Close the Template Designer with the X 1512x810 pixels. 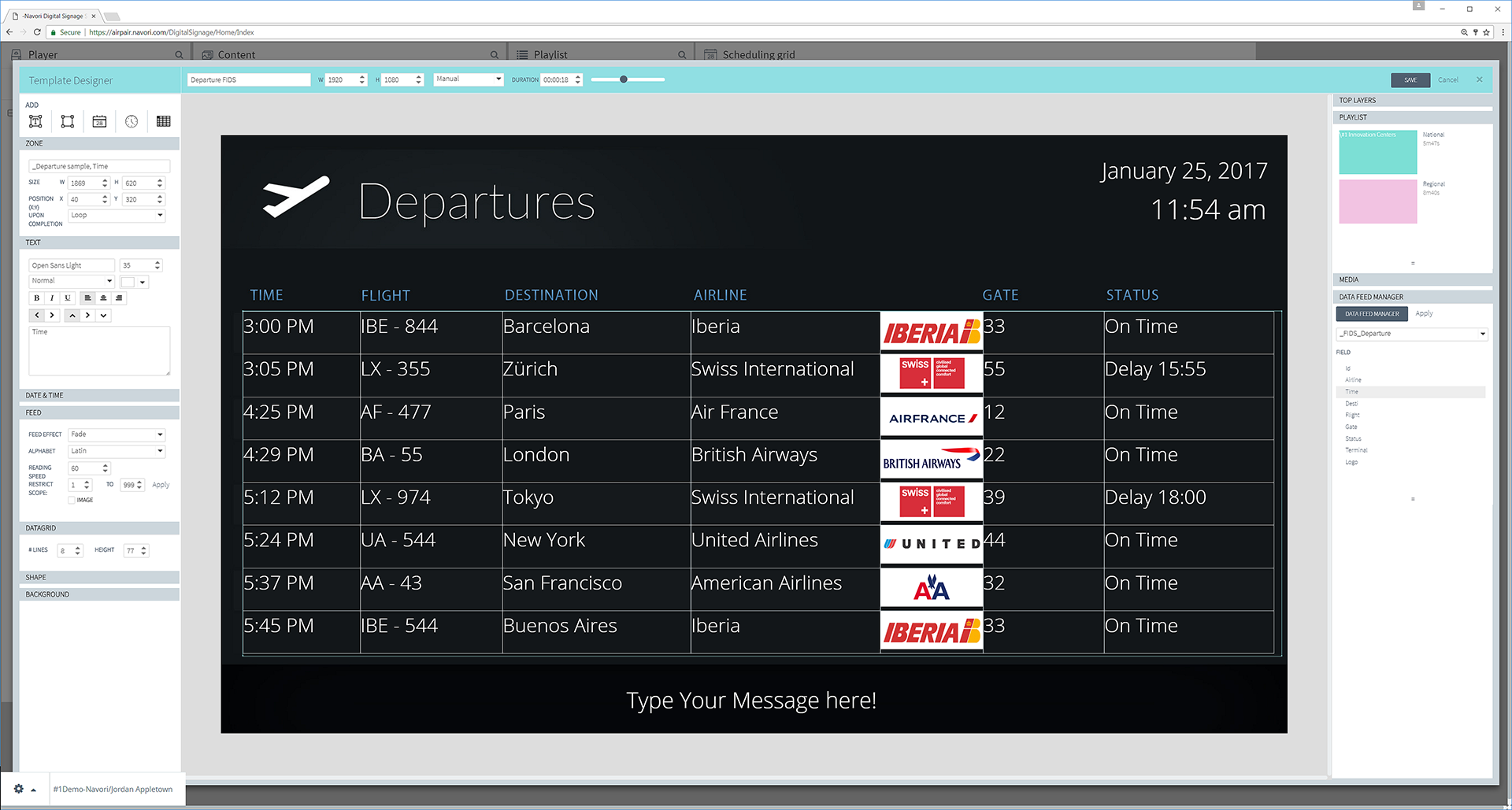coord(1480,80)
